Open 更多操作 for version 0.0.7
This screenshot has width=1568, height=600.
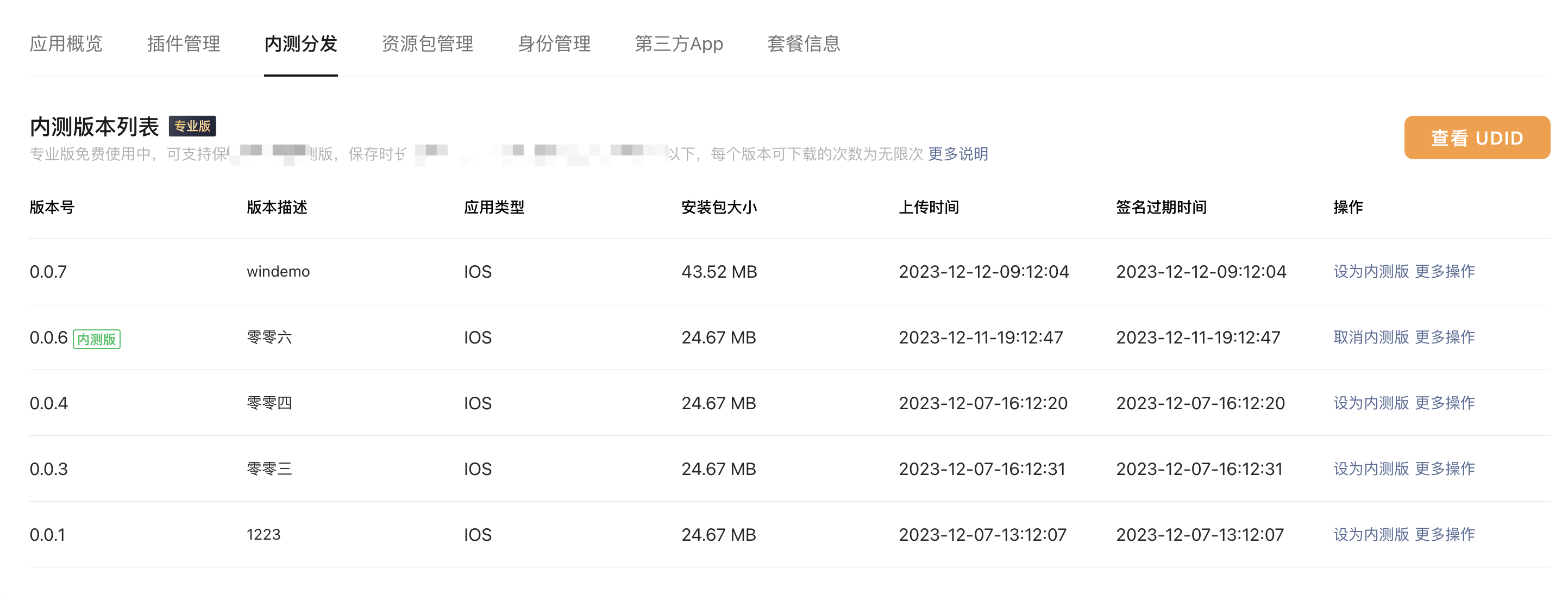[x=1445, y=271]
